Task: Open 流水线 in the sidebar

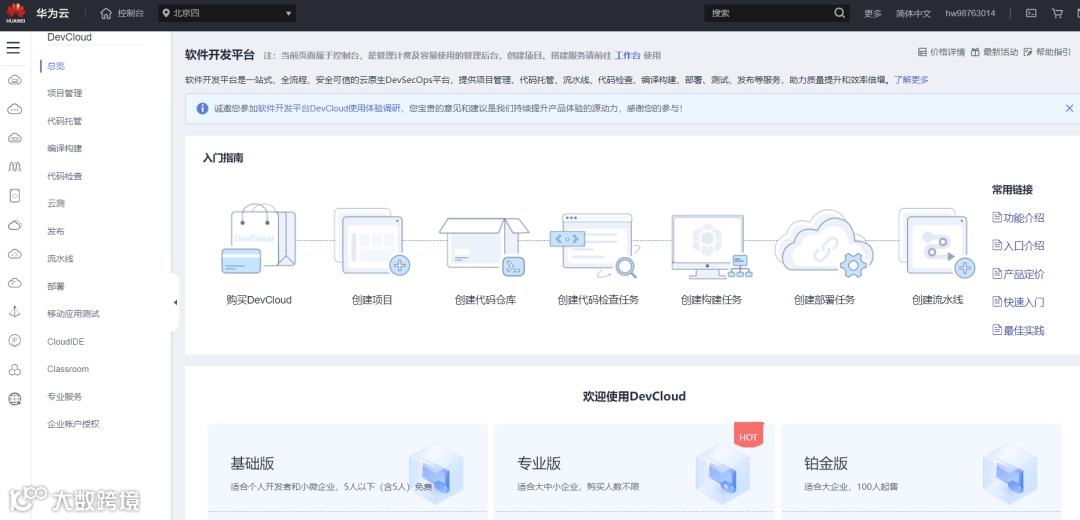Action: click(60, 259)
